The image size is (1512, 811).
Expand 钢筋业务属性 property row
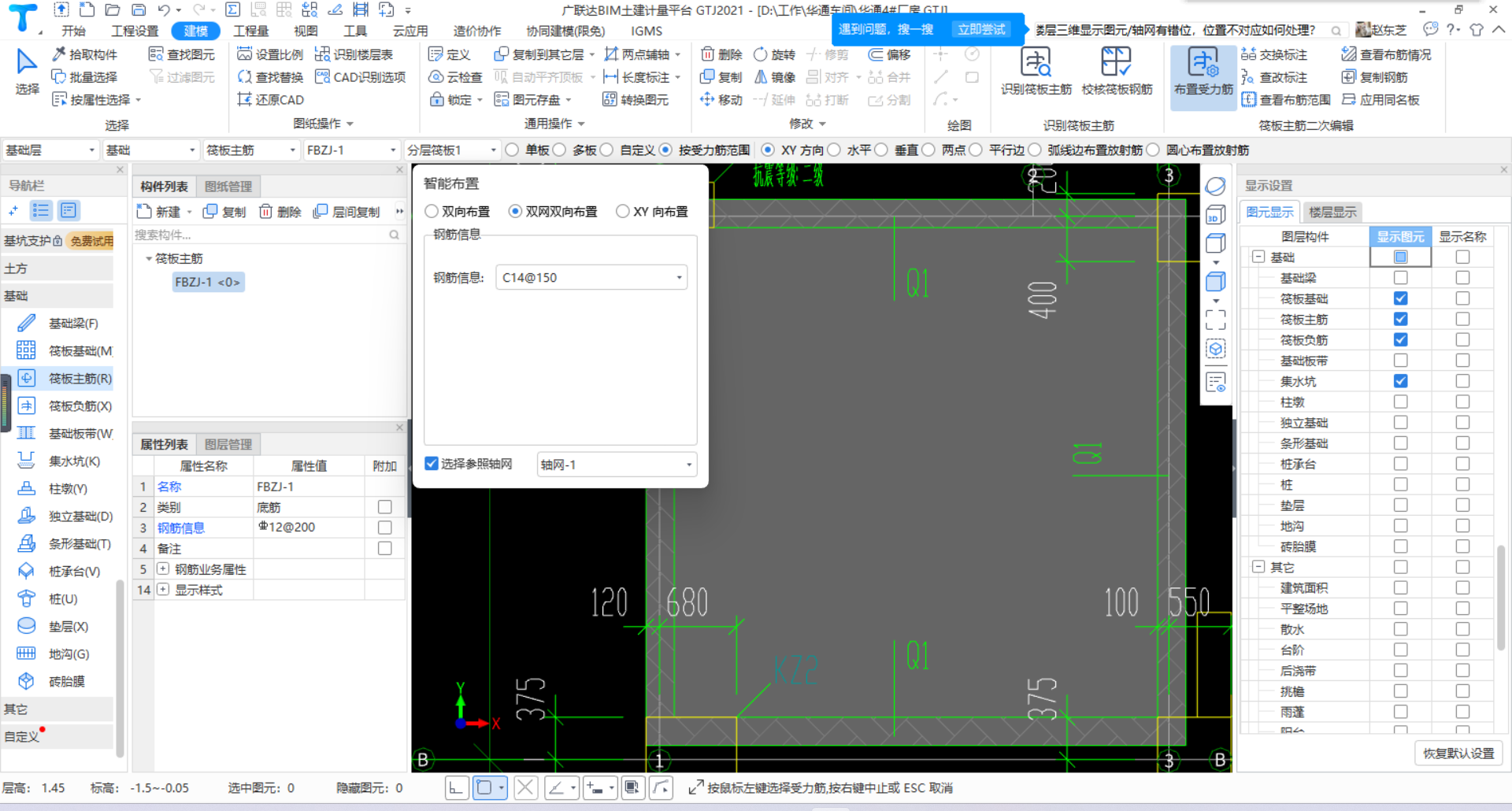click(163, 569)
